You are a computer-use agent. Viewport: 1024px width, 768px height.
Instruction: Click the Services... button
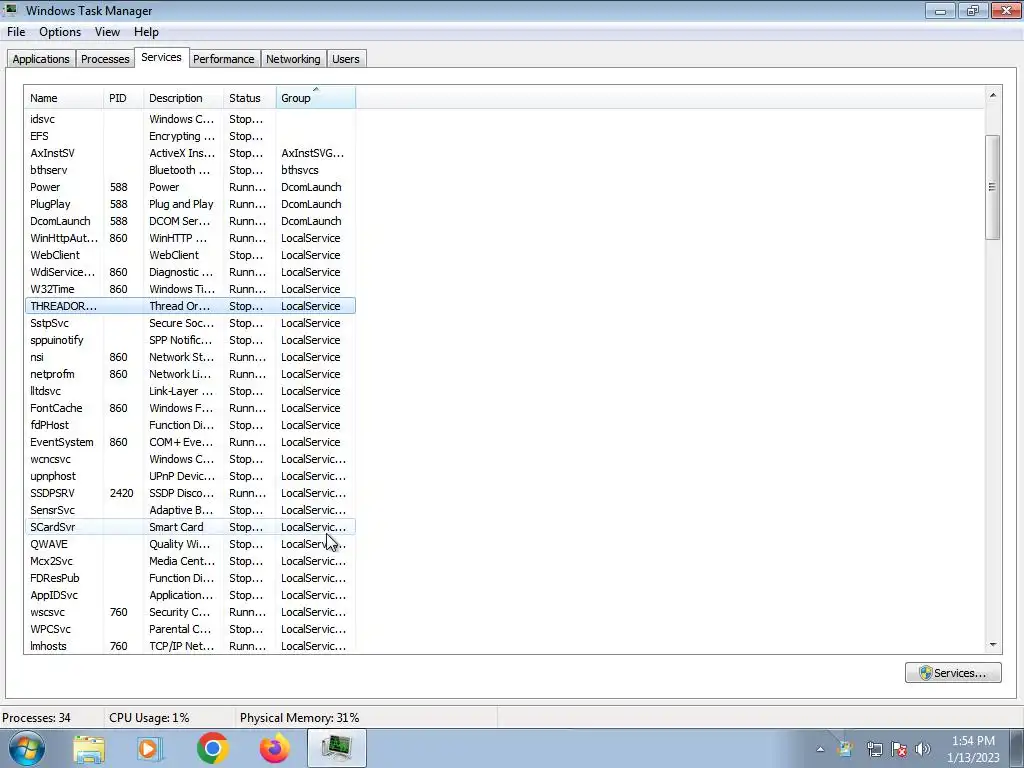(953, 673)
